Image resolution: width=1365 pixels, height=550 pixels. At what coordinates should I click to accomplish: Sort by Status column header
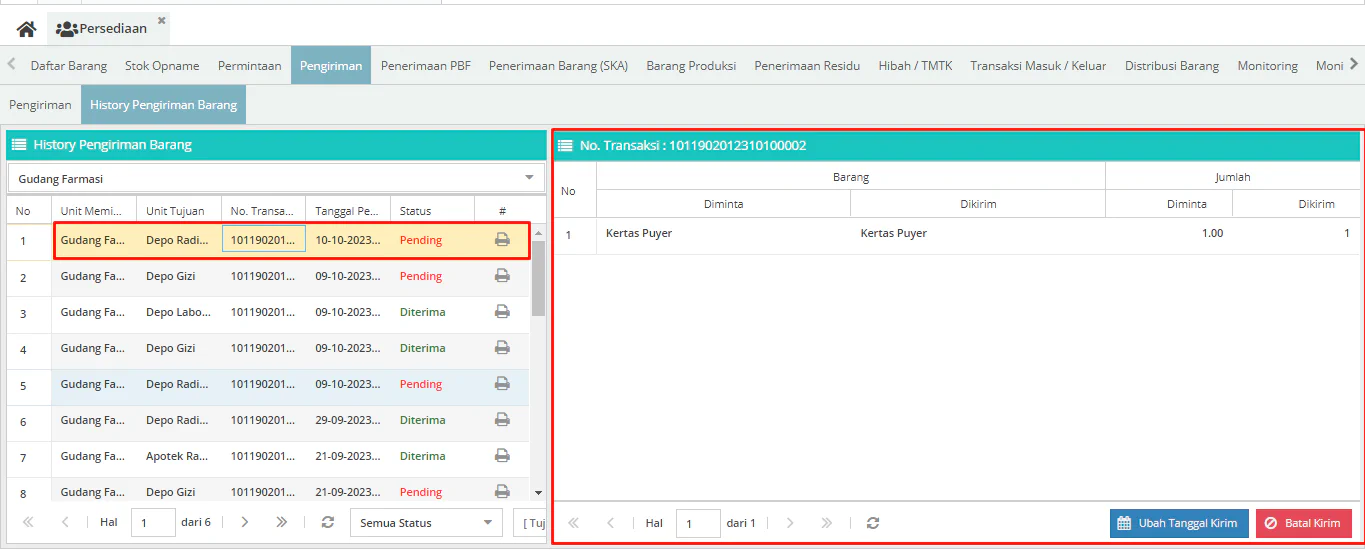coord(433,211)
